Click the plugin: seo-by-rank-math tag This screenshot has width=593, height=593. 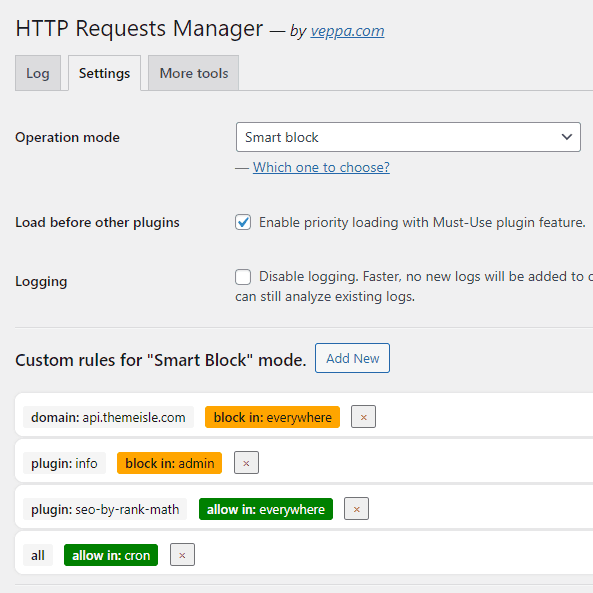tap(105, 509)
